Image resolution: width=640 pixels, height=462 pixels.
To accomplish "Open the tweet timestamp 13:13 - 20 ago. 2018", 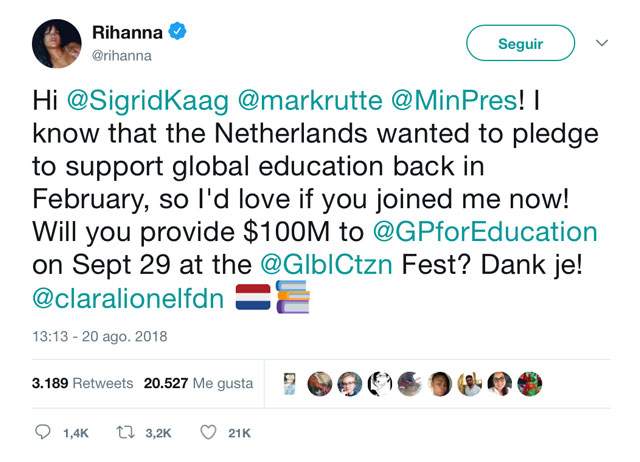I will 100,336.
